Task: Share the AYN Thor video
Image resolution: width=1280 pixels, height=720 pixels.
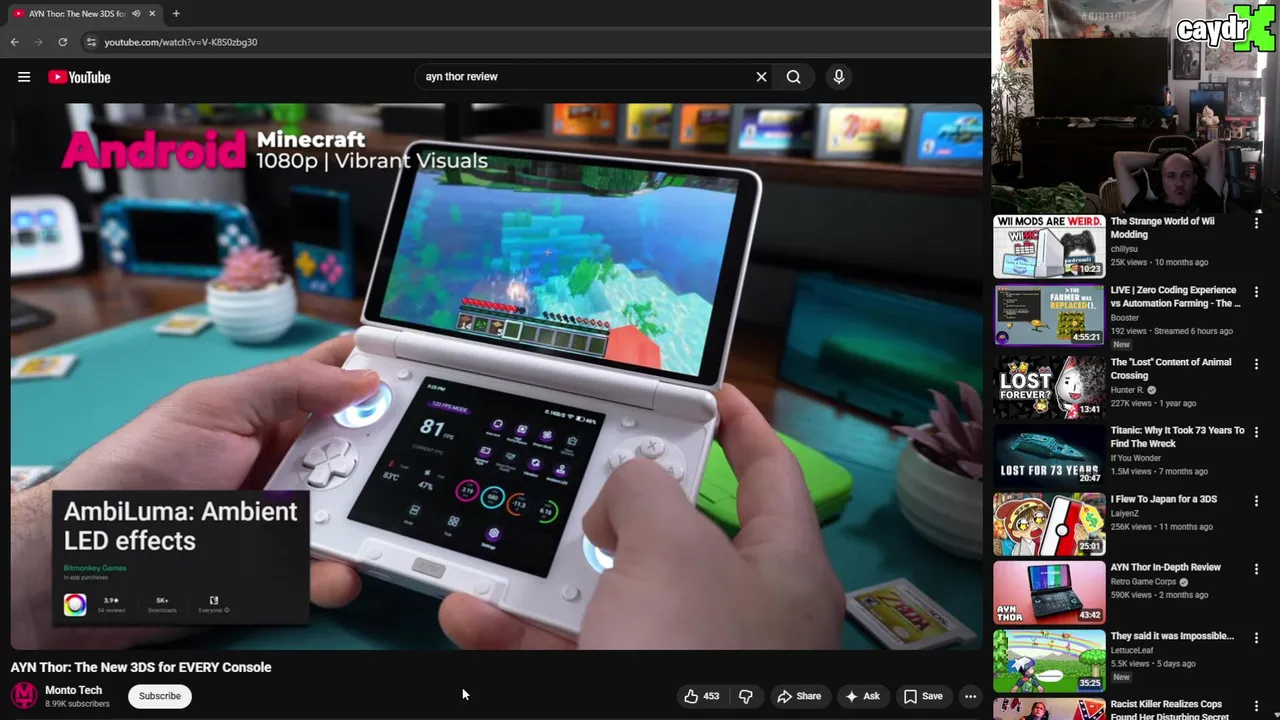Action: [799, 696]
